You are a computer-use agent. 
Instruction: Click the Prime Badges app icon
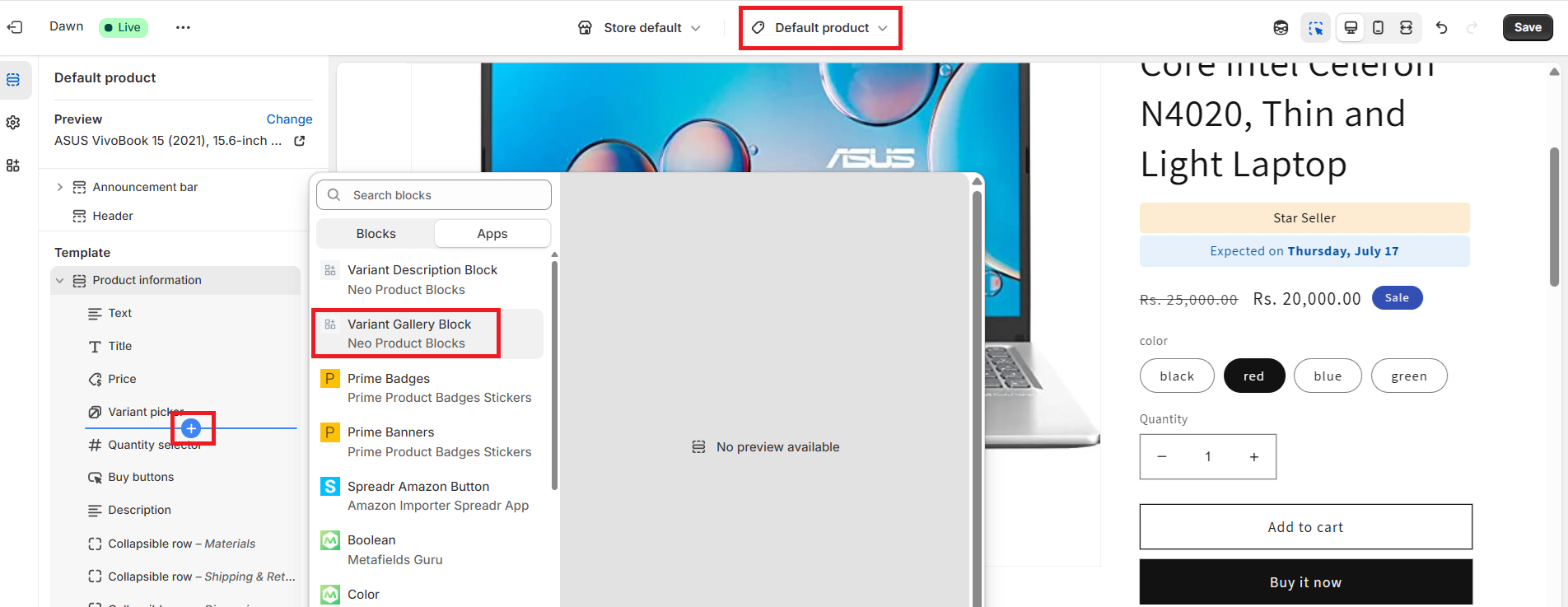[x=330, y=379]
